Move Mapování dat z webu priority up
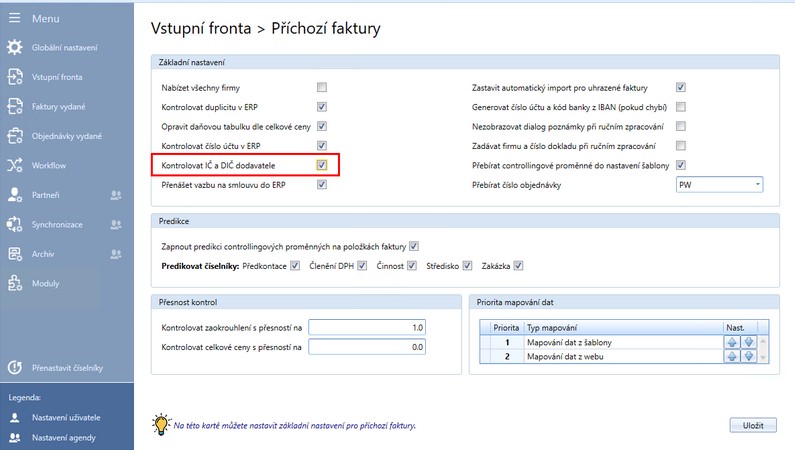 pyautogui.click(x=732, y=356)
